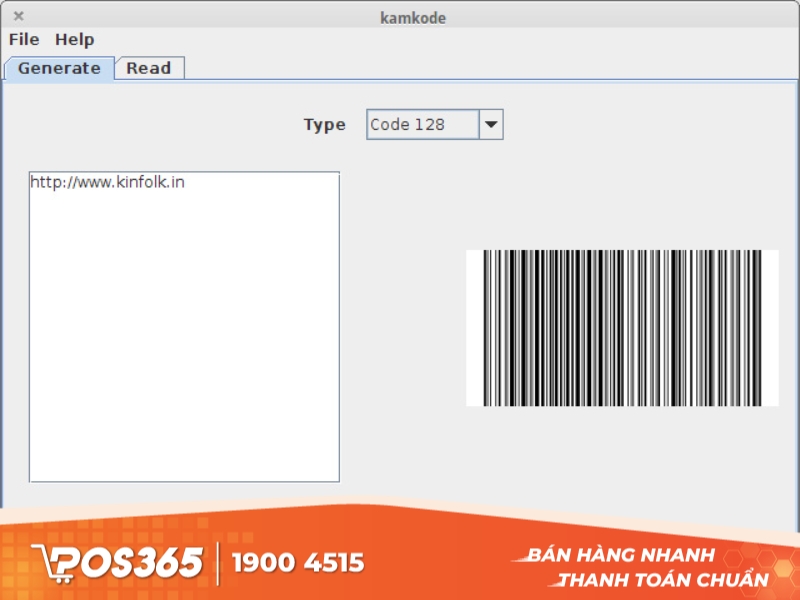
Task: Click the http://www.kinfolk.in text line
Action: [x=107, y=182]
